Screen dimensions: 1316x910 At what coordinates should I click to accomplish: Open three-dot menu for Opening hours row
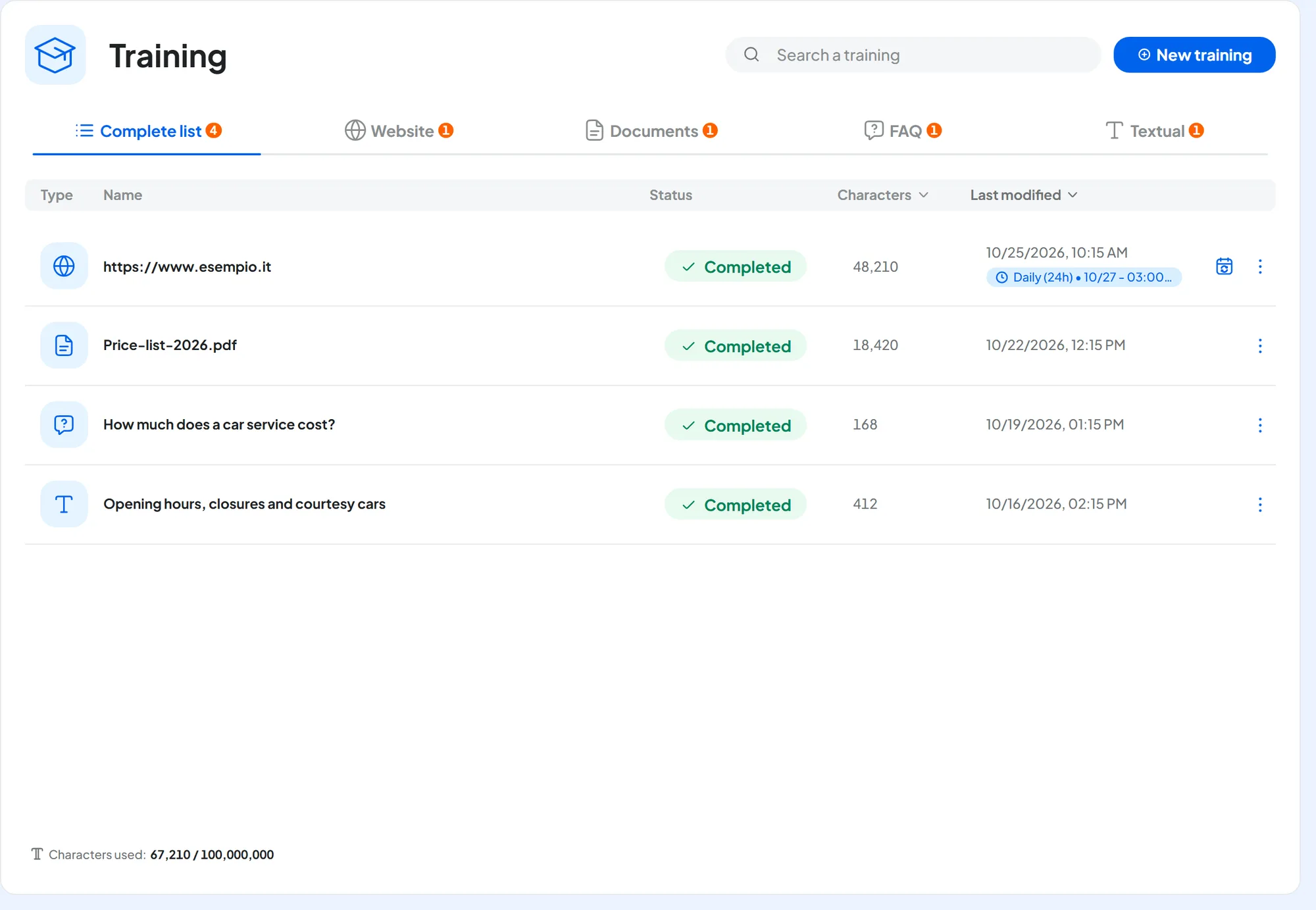point(1260,505)
